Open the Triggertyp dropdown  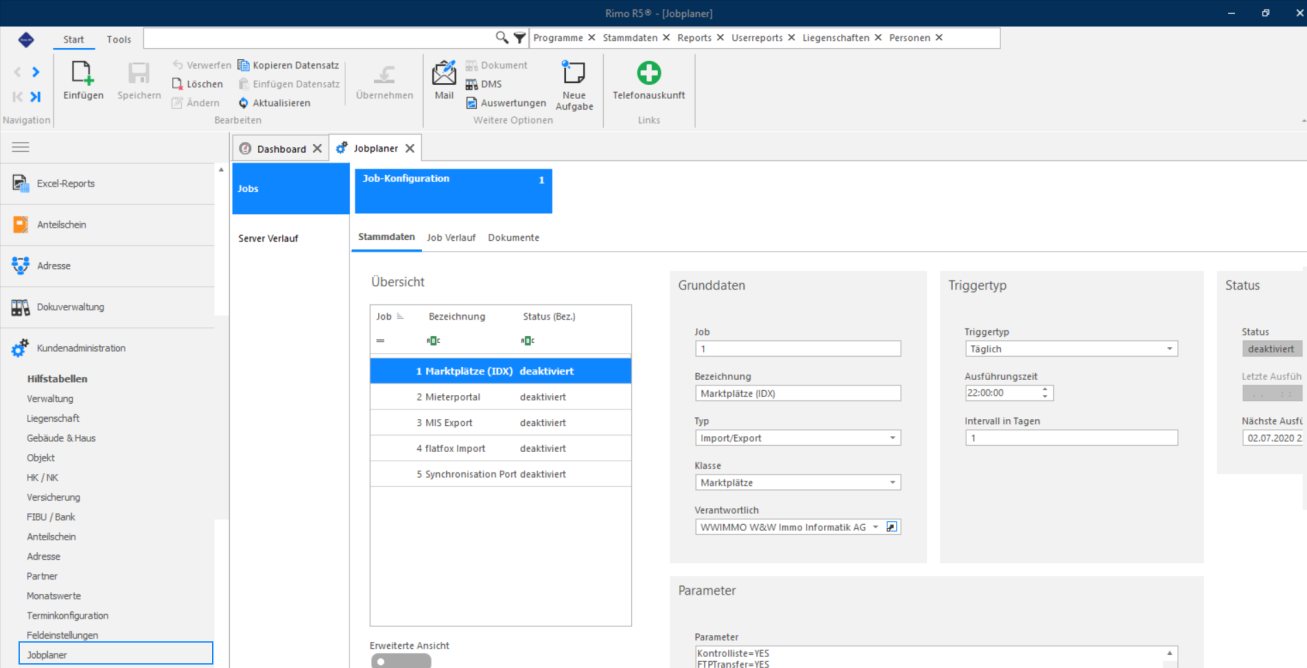(1169, 349)
